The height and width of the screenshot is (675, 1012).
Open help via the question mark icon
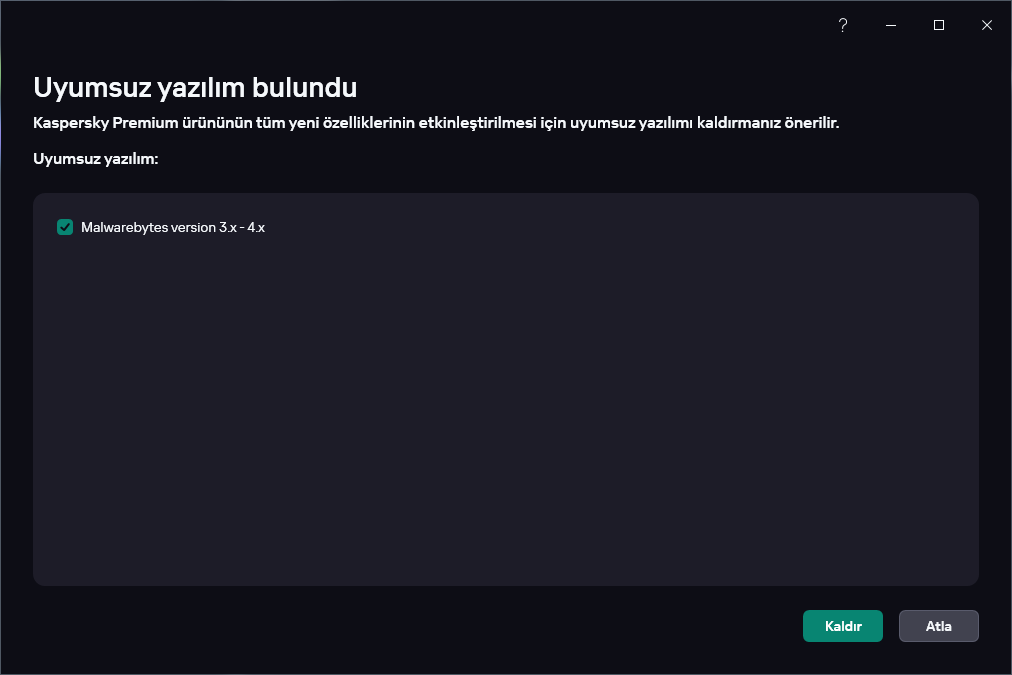843,25
